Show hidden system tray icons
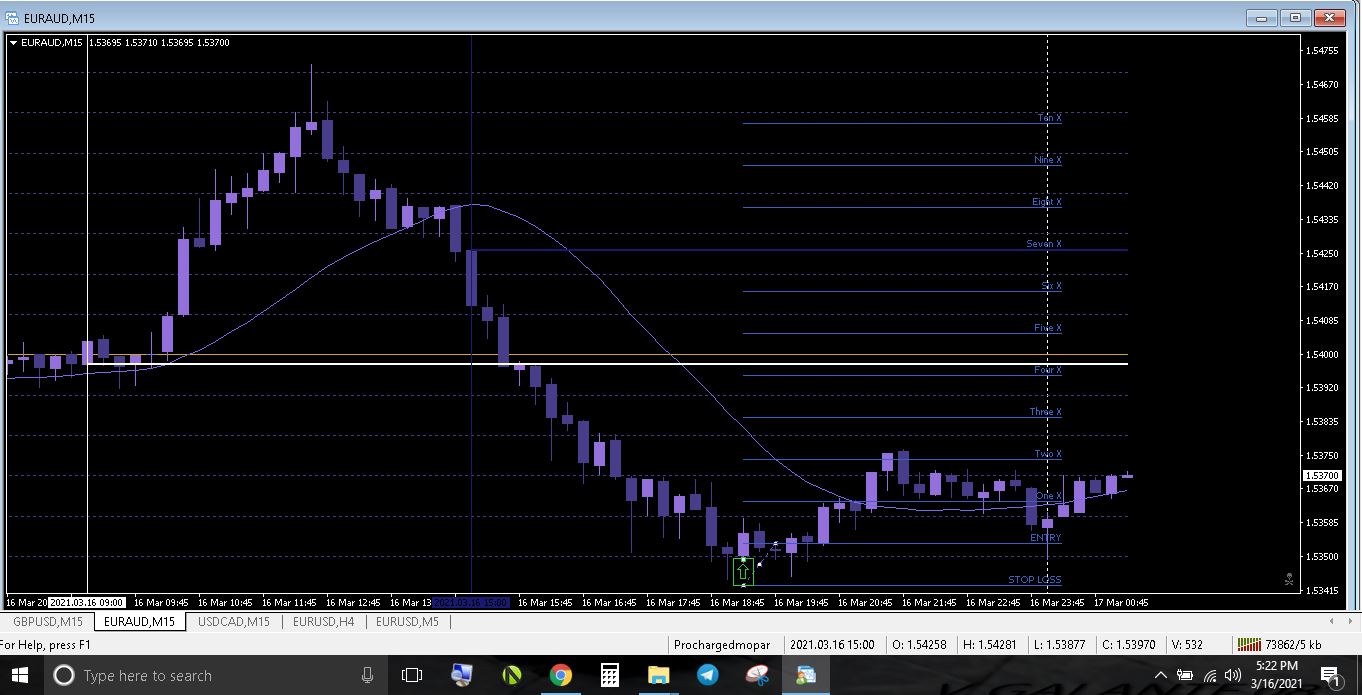This screenshot has height=695, width=1362. pyautogui.click(x=1160, y=675)
